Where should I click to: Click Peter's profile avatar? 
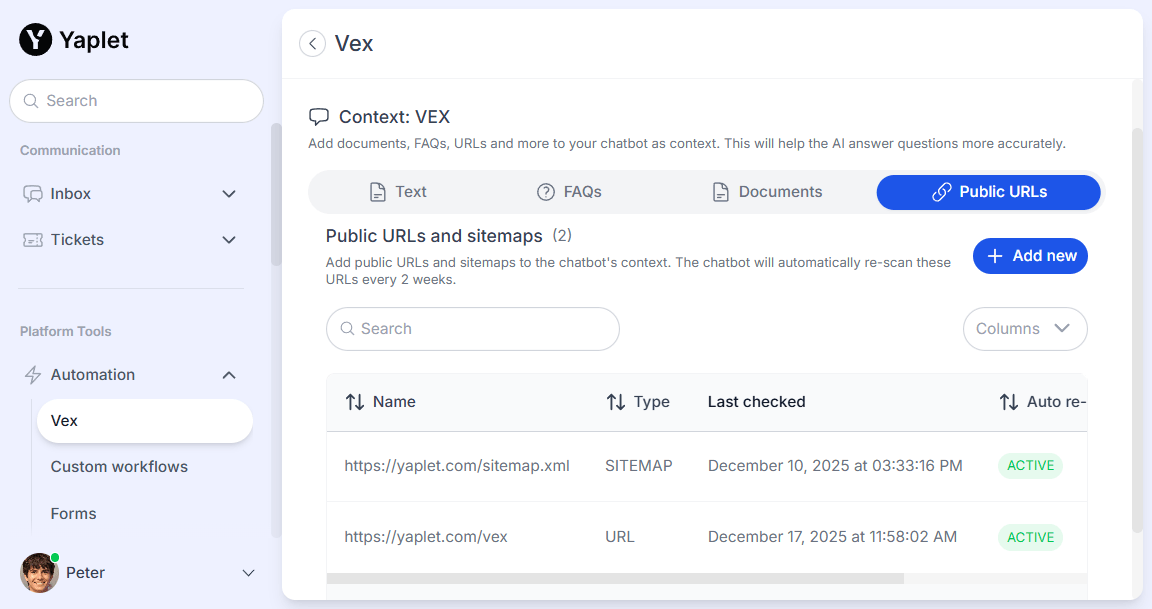(39, 573)
